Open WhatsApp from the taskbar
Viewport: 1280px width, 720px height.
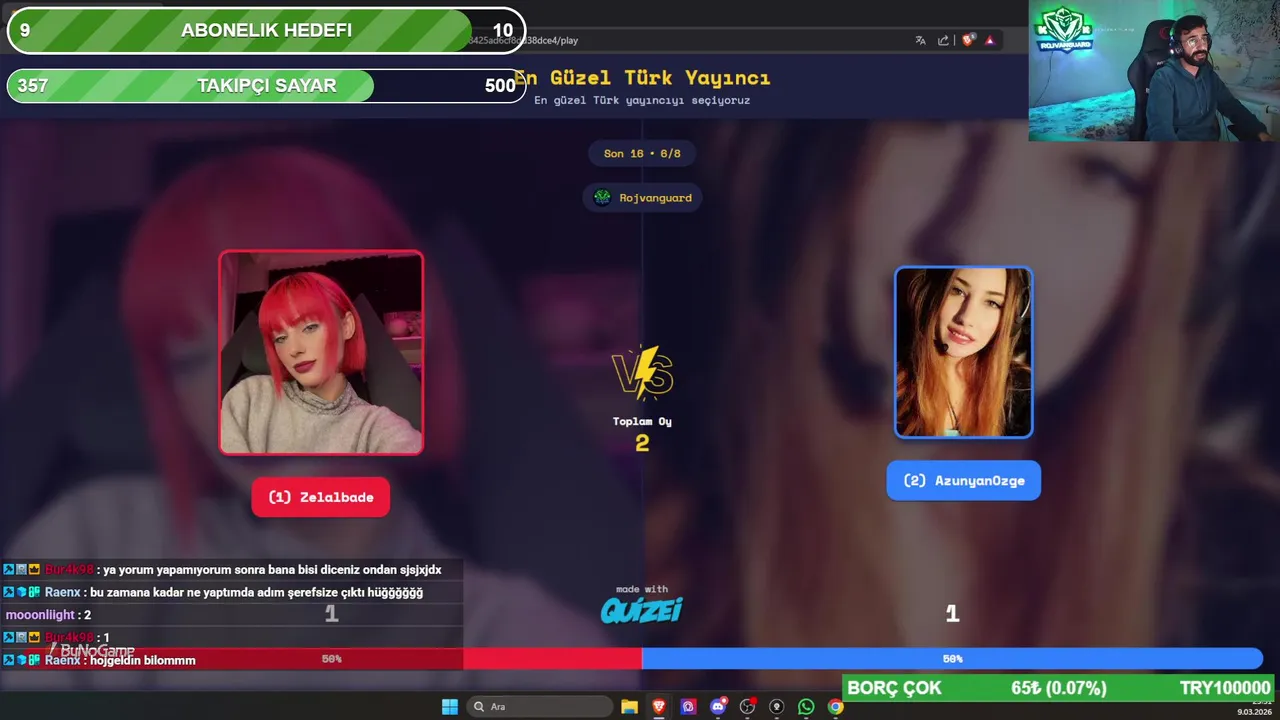point(806,707)
